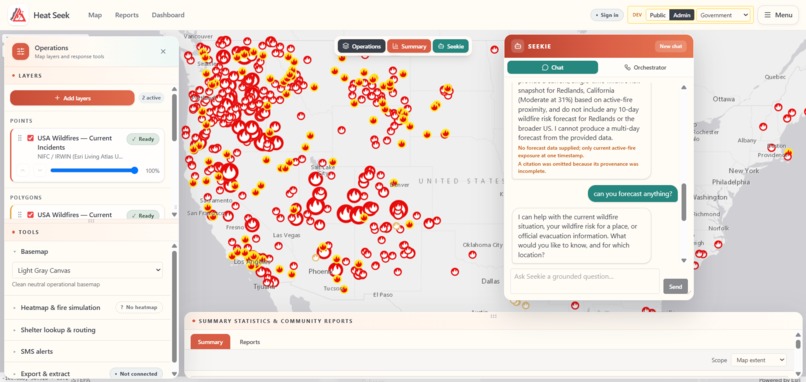The image size is (806, 382).
Task: Expand Shelter lookup & routing section
Action: (58, 330)
